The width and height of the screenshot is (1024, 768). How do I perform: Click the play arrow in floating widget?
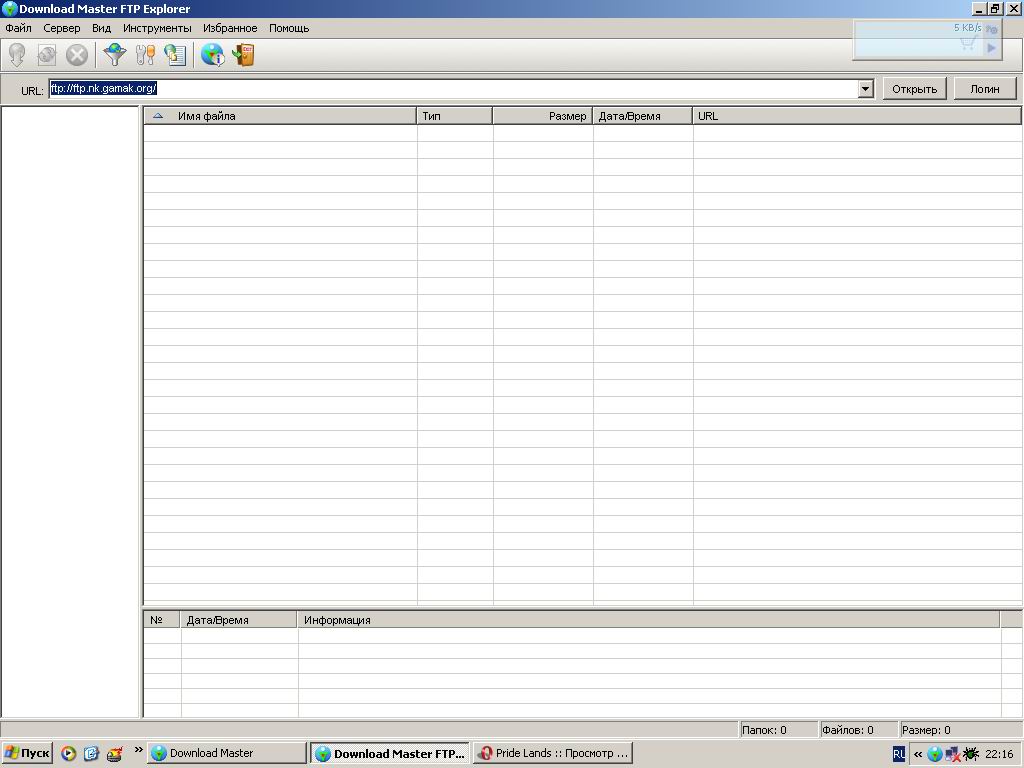992,48
